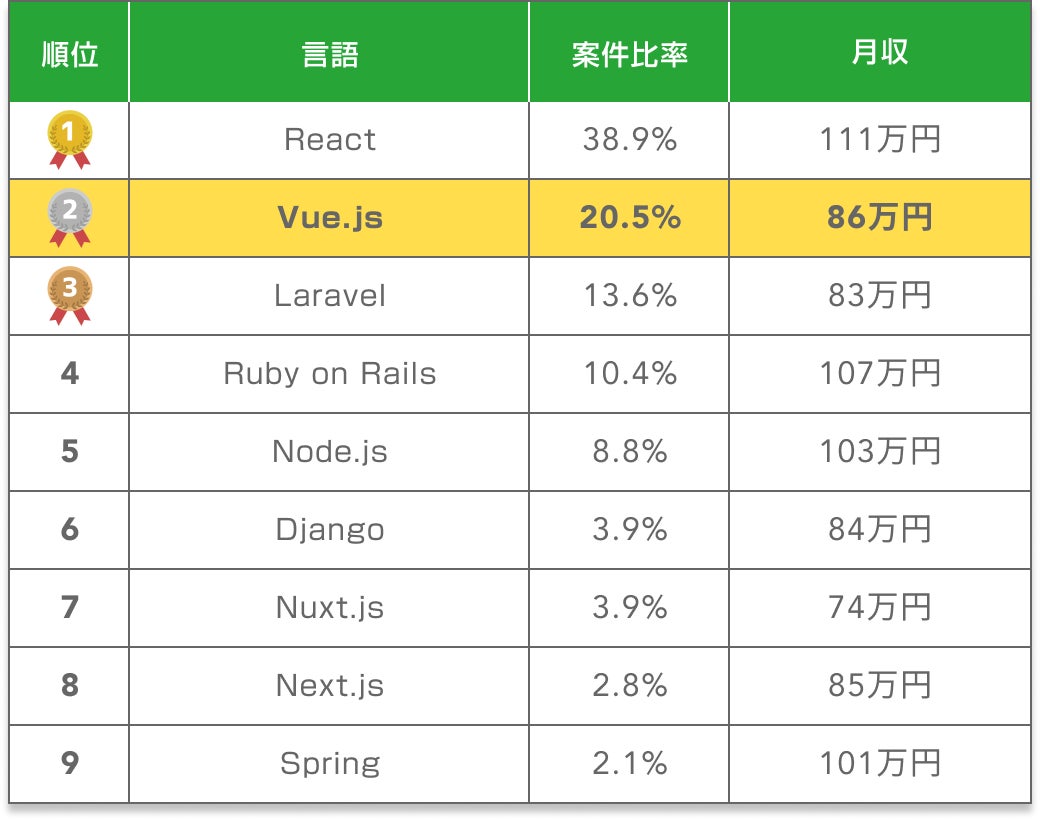Select the Node.js language cell
This screenshot has width=1040, height=820.
[x=329, y=452]
